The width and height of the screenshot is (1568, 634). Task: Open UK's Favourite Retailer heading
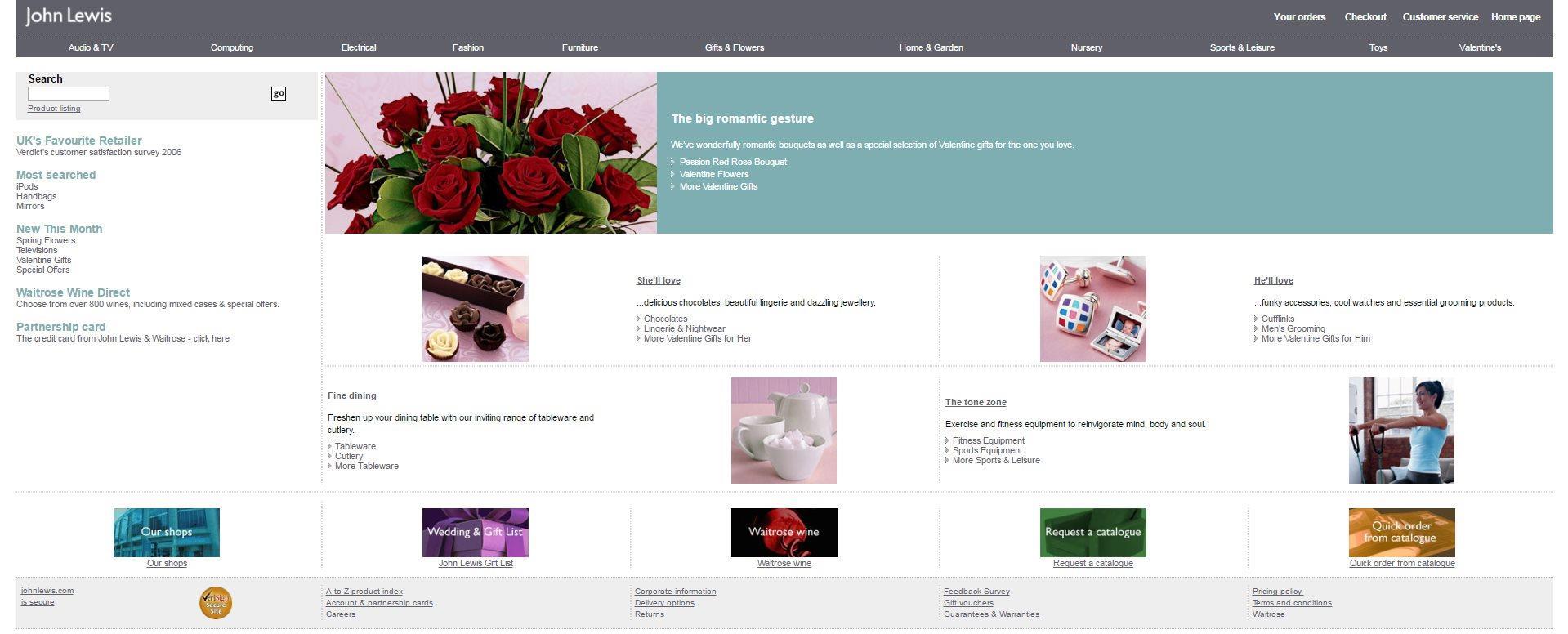coord(79,141)
